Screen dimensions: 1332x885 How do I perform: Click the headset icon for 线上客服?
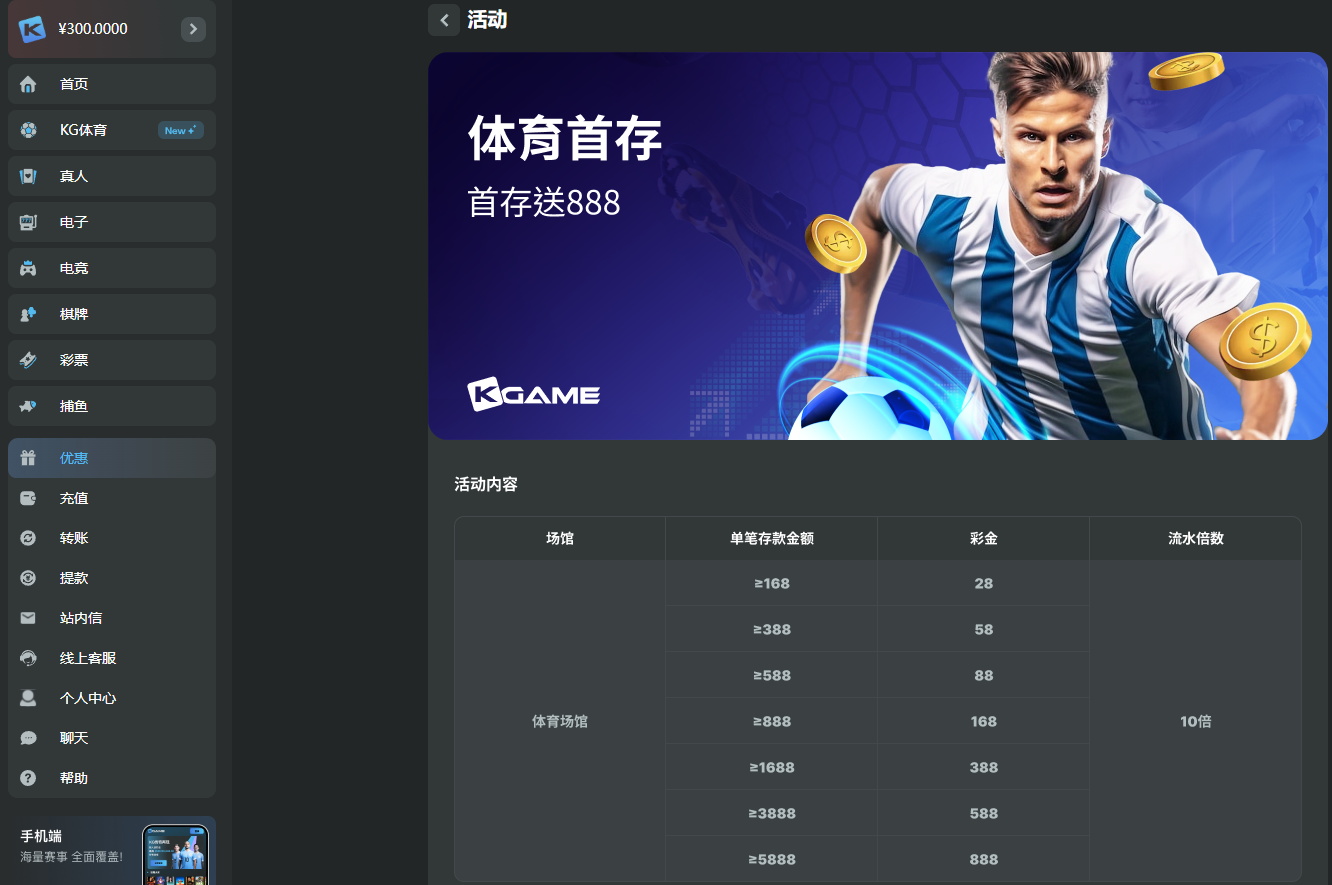click(28, 658)
